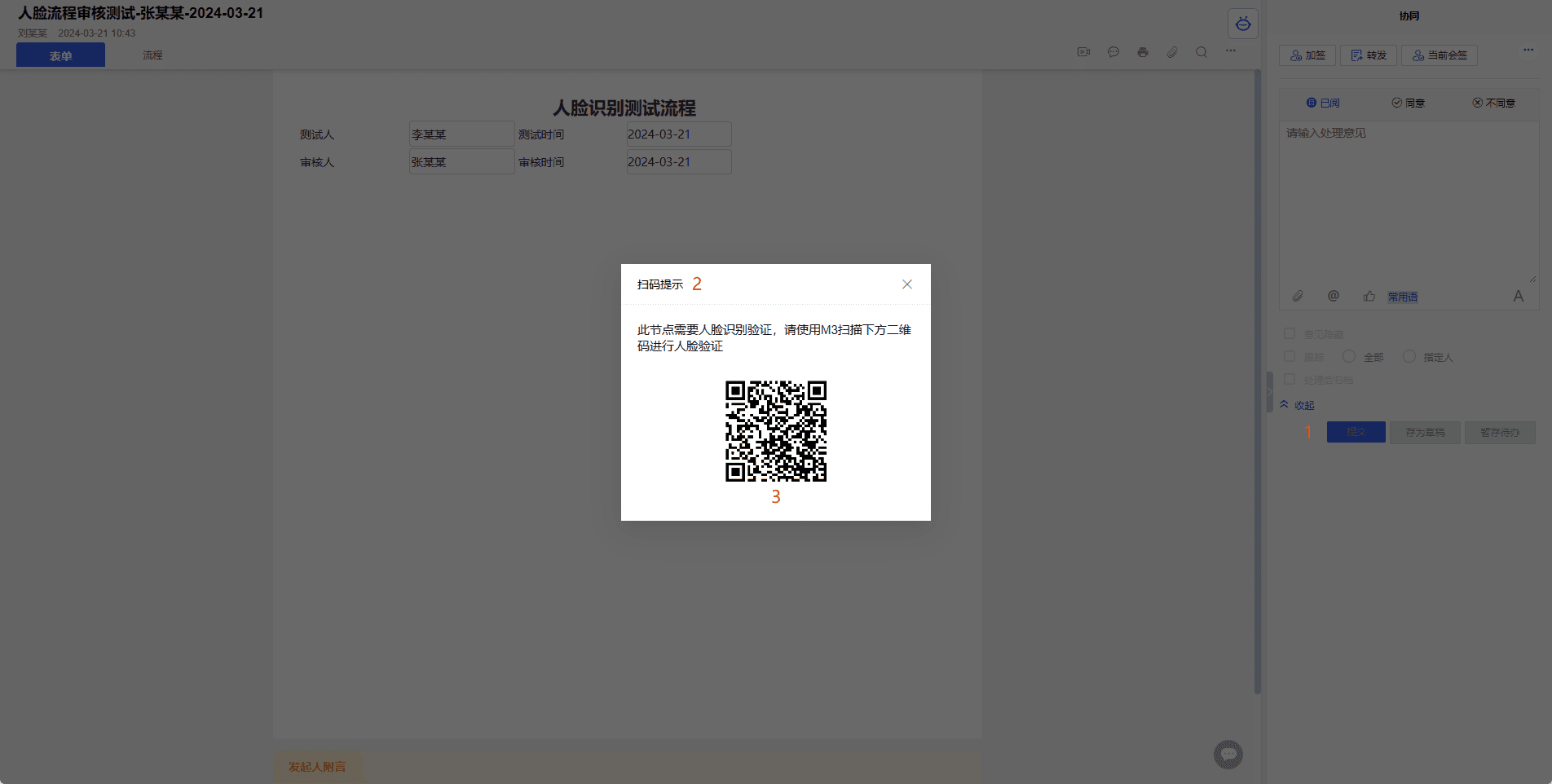Open more actions in 协同 panel

coord(1528,50)
